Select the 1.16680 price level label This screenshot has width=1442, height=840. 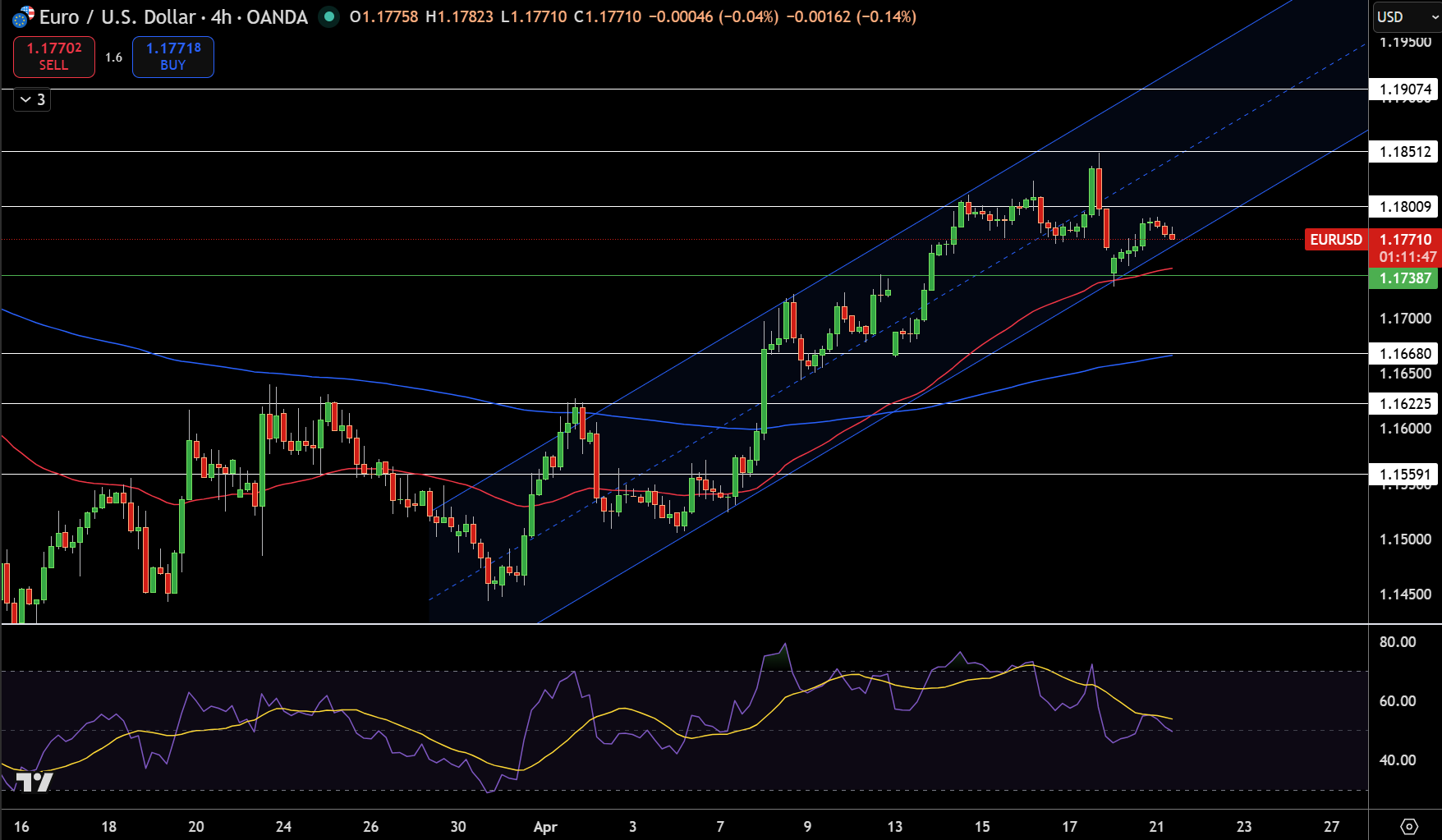point(1405,354)
